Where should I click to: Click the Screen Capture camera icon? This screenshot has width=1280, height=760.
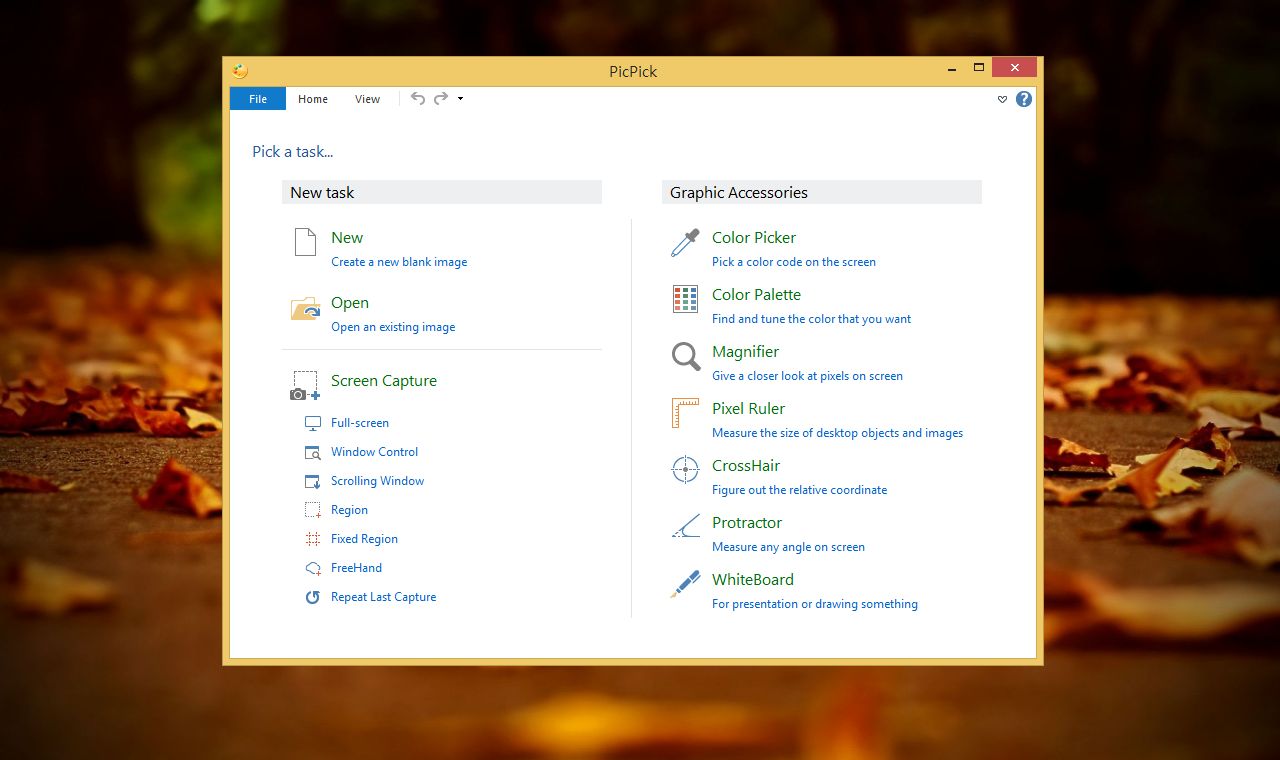click(305, 386)
